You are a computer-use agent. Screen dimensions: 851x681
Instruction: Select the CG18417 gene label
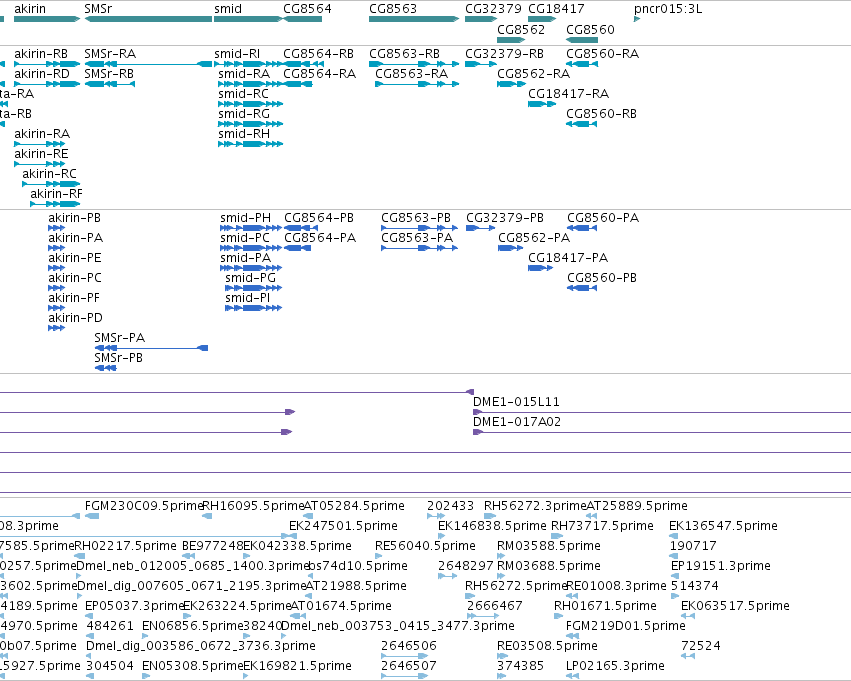pyautogui.click(x=556, y=9)
